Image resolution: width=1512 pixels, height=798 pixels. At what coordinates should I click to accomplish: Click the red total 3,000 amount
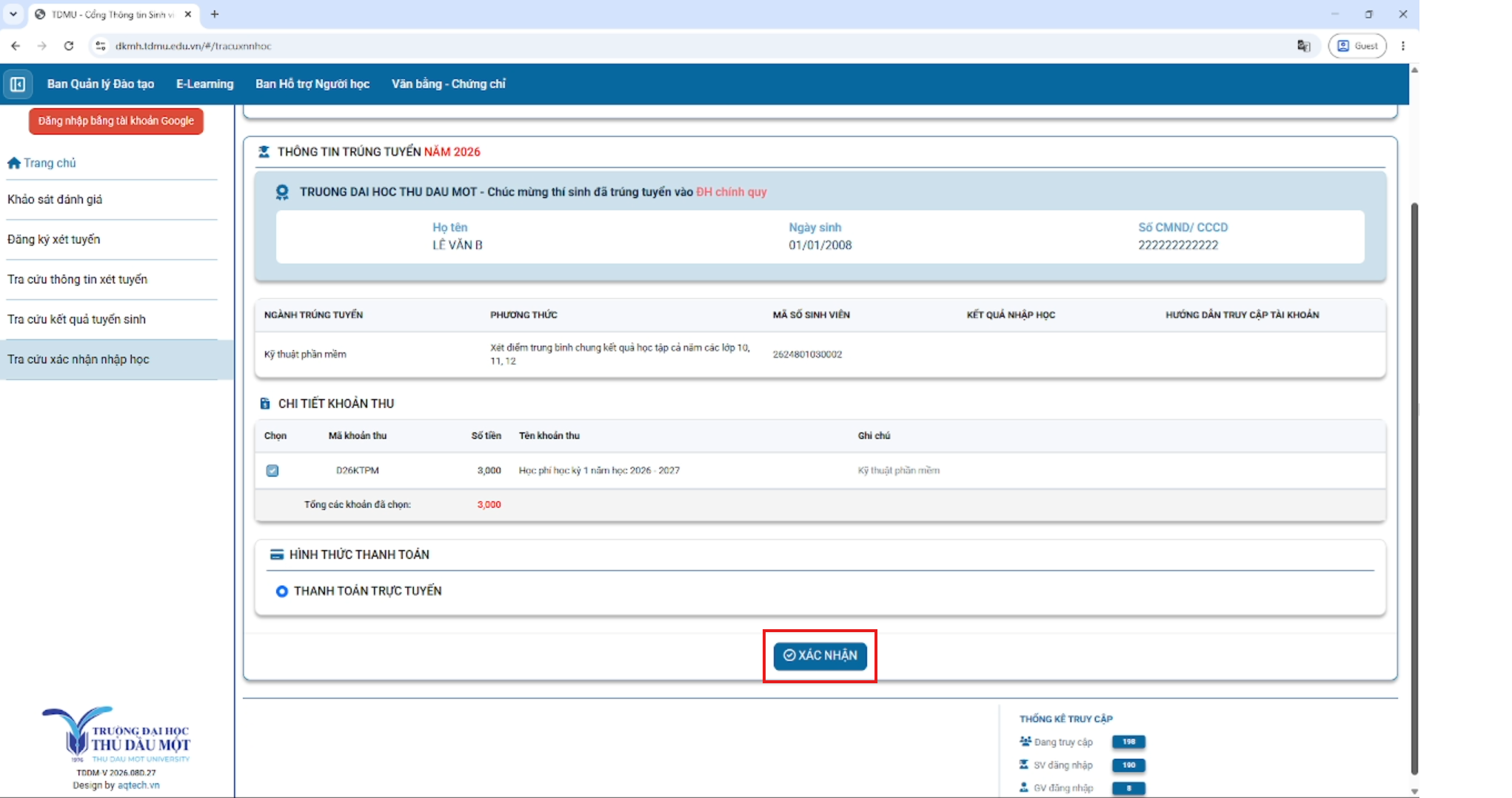489,505
